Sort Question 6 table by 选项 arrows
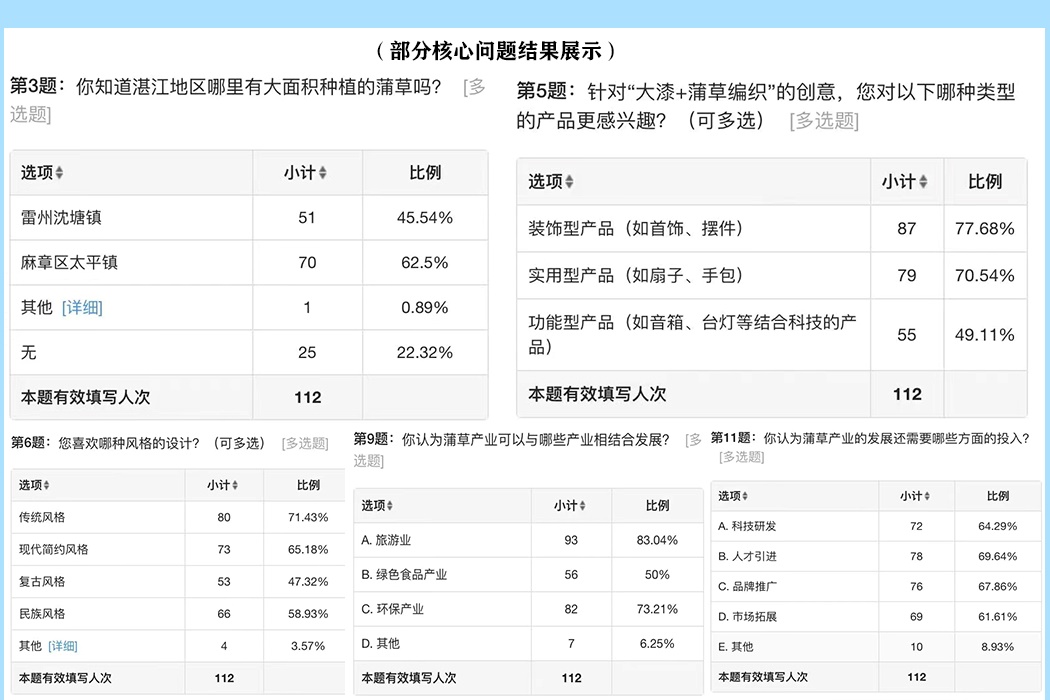This screenshot has width=1050, height=700. click(46, 485)
